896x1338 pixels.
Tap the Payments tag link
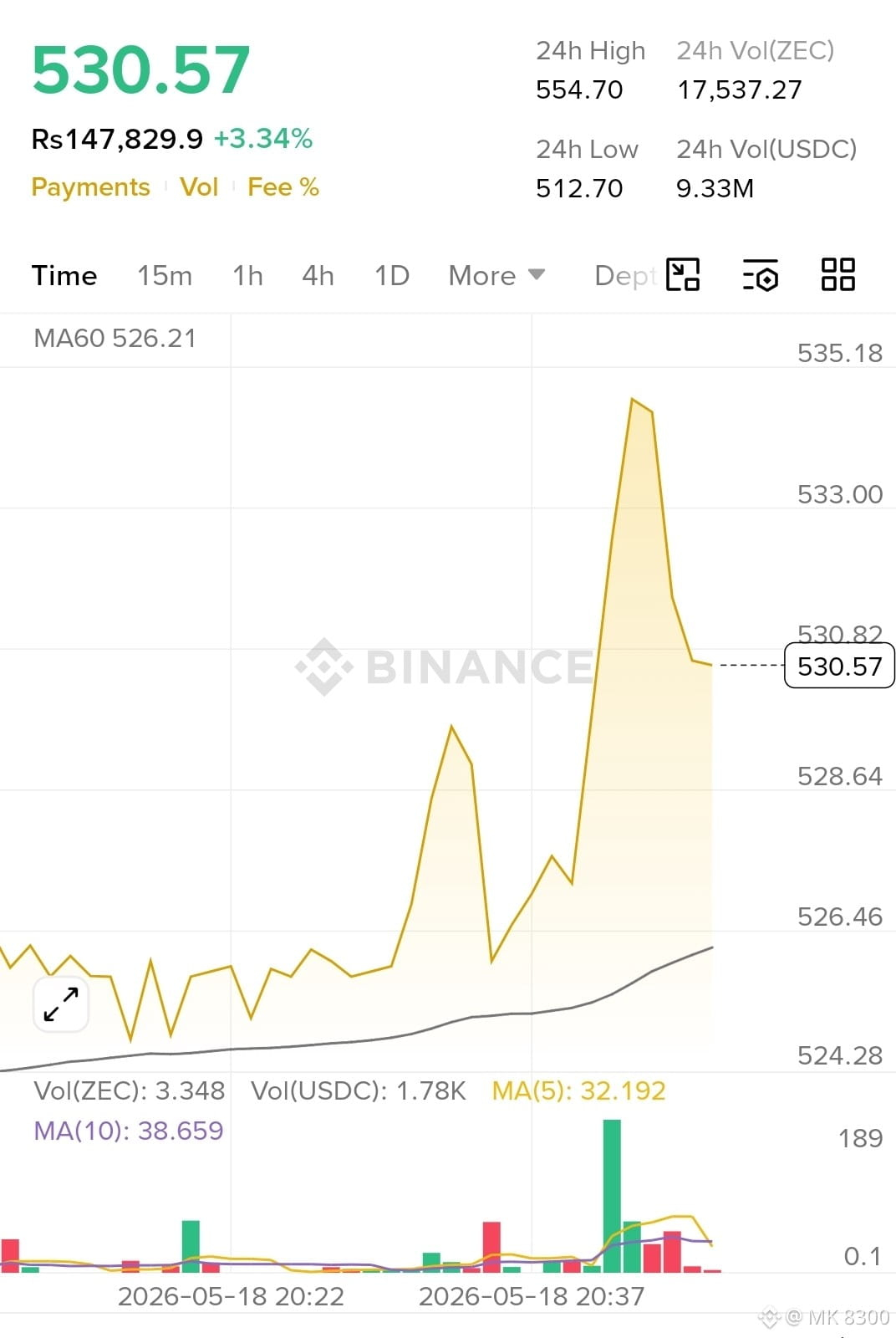point(91,186)
